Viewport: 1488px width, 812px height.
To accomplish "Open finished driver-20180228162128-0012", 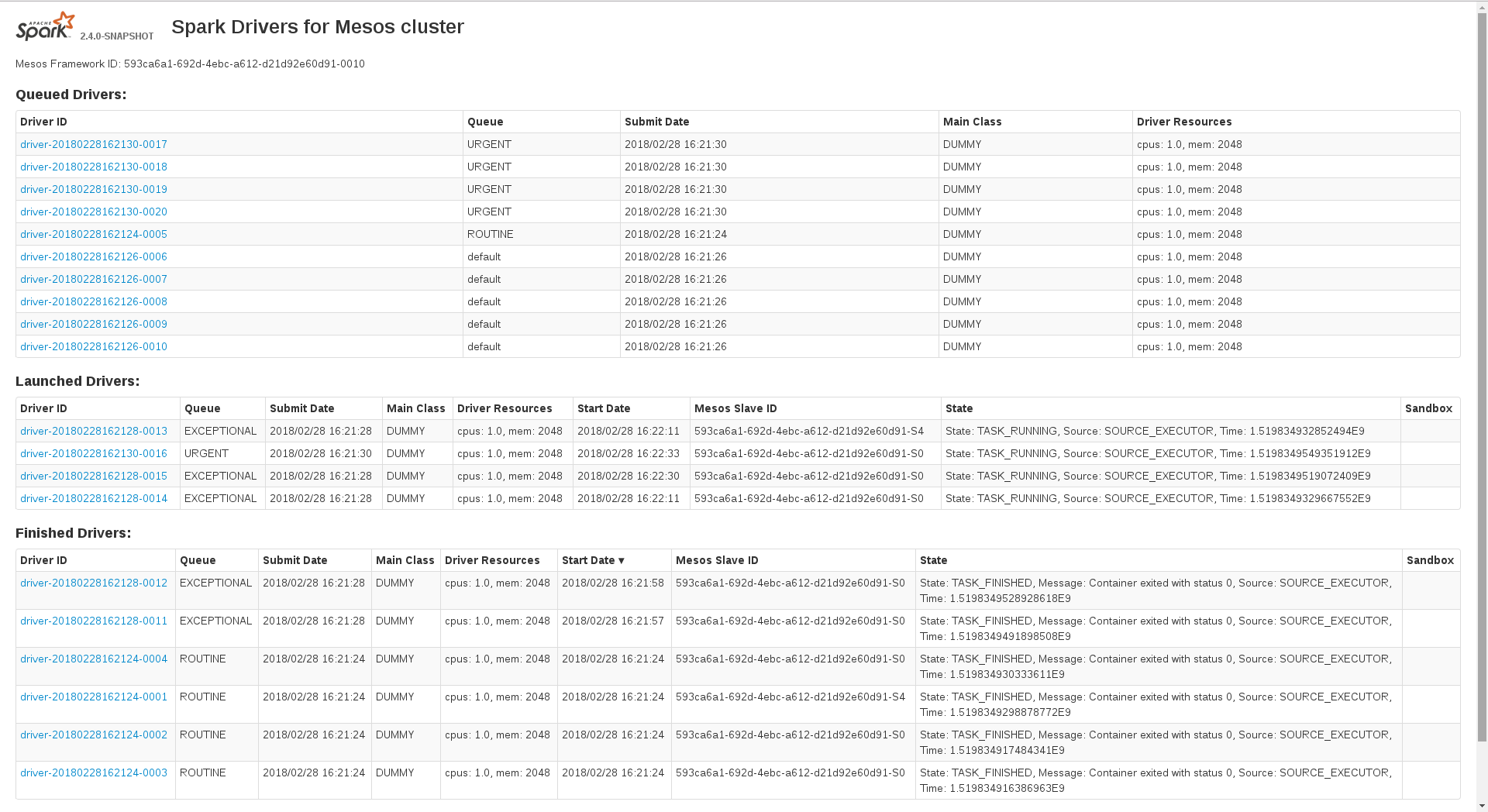I will pyautogui.click(x=94, y=583).
